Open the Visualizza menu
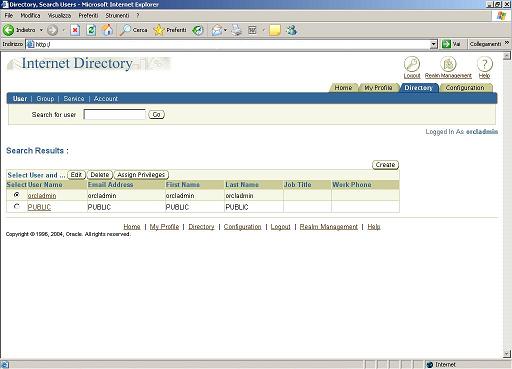 coord(59,15)
